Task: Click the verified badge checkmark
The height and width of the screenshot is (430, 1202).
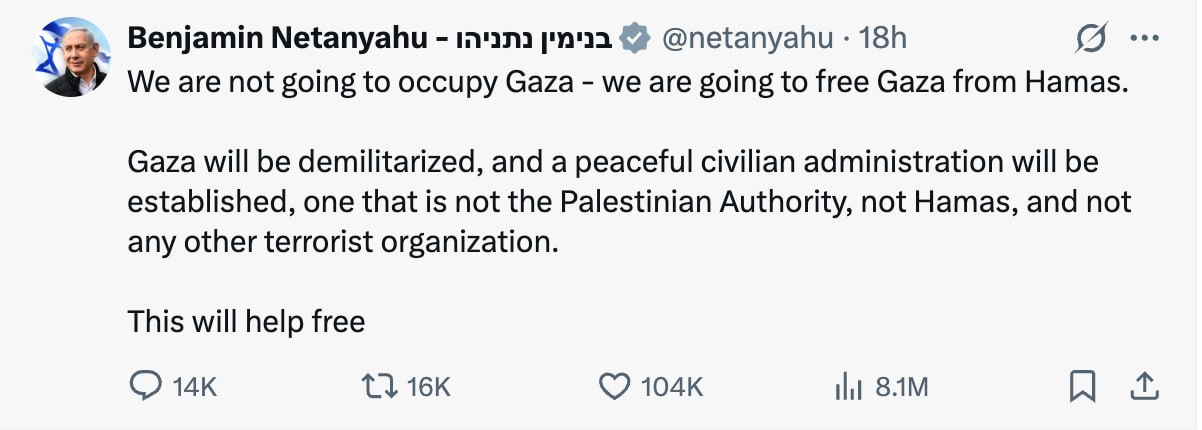Action: click(633, 39)
